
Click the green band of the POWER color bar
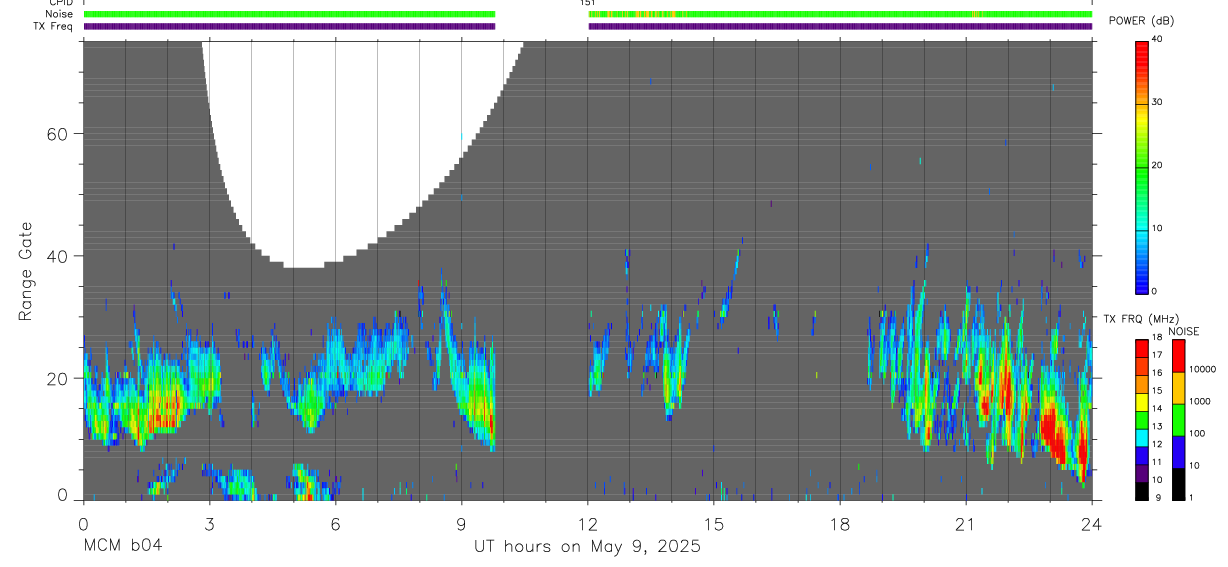[1142, 166]
